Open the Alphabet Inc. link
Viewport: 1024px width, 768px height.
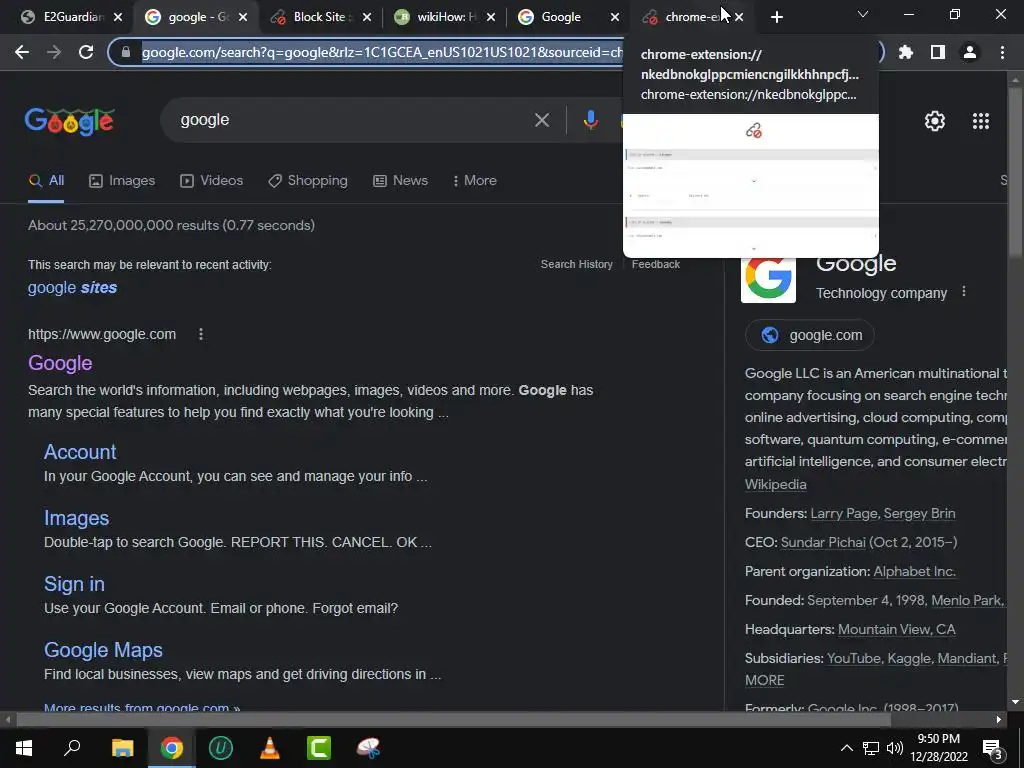(914, 571)
